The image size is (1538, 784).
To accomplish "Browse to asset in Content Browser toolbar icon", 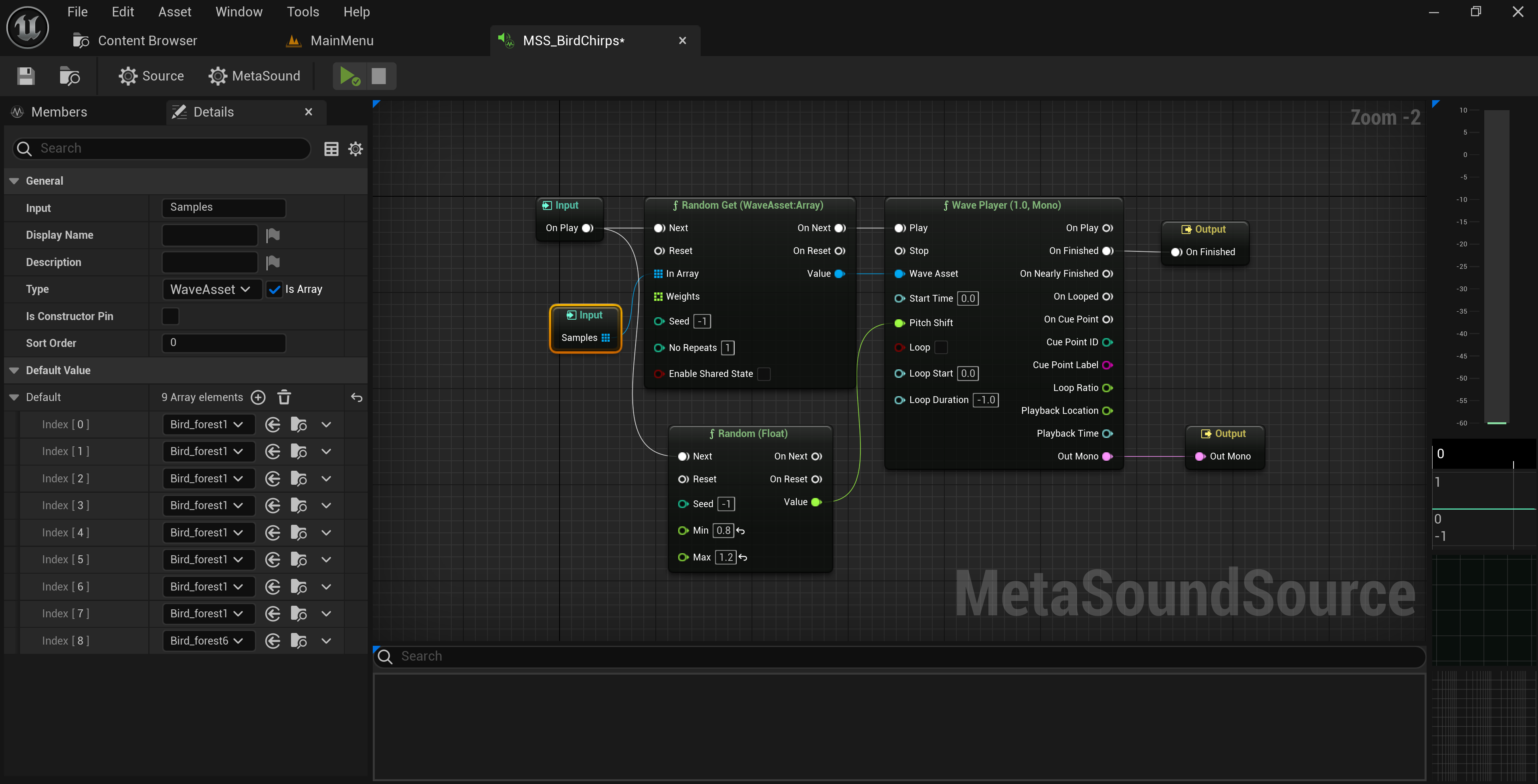I will click(69, 76).
